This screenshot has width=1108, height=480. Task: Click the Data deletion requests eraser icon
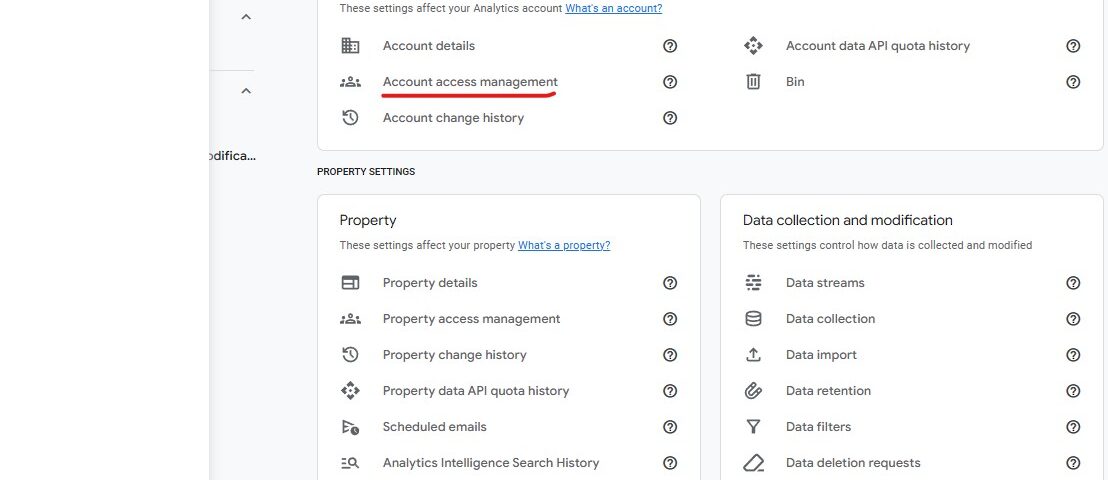click(753, 463)
